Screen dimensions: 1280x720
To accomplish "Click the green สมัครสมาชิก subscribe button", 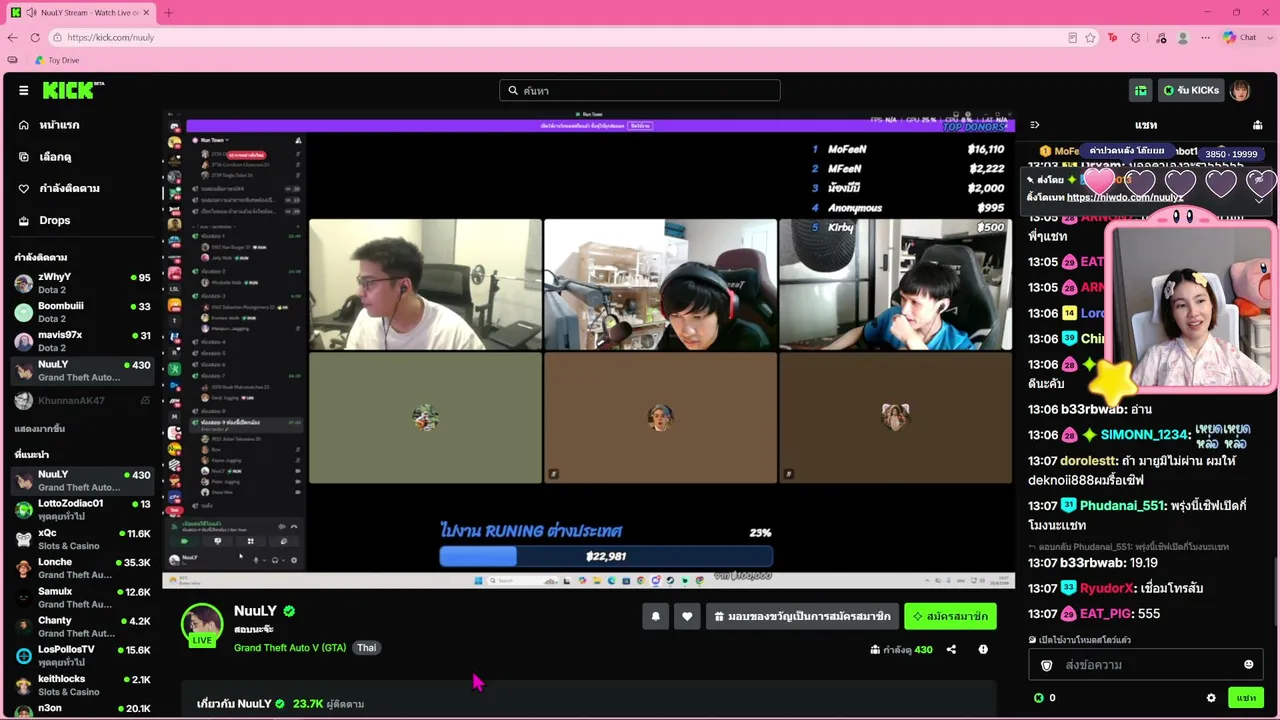I will (x=950, y=616).
